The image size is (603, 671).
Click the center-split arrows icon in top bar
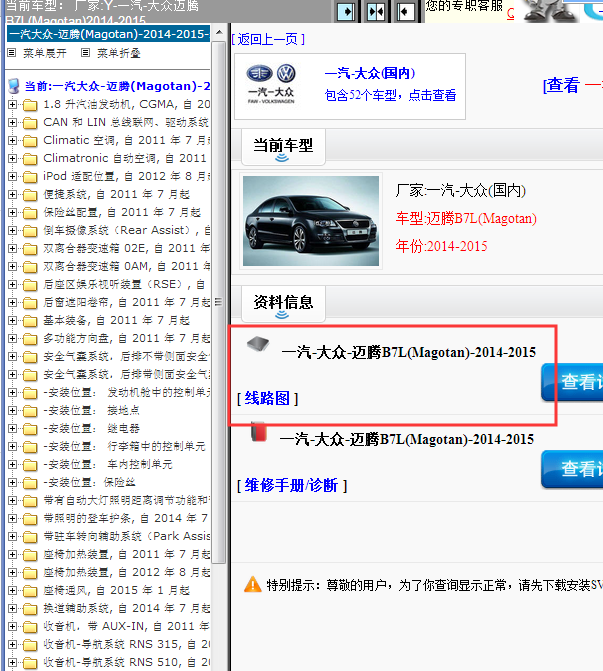pyautogui.click(x=376, y=11)
